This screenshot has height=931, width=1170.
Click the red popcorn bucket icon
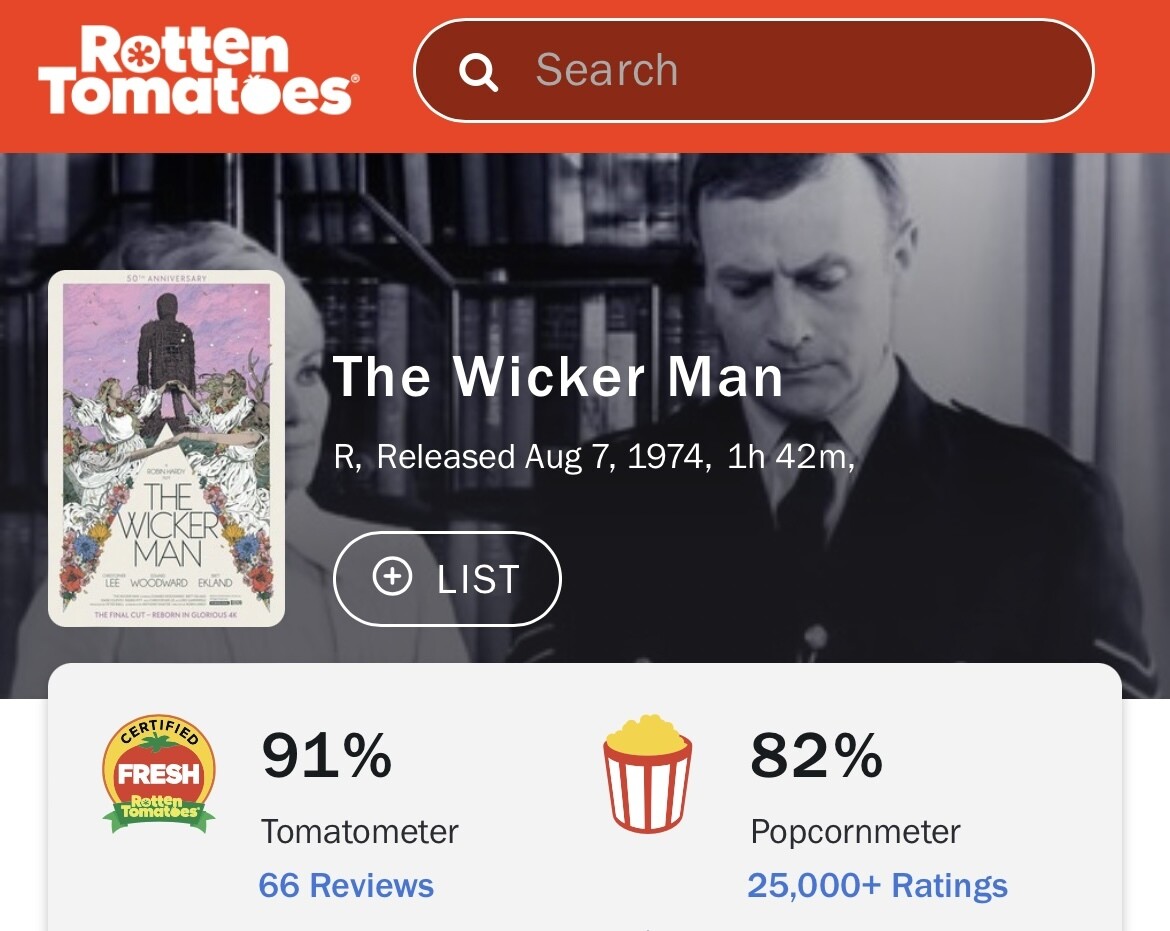pos(647,772)
